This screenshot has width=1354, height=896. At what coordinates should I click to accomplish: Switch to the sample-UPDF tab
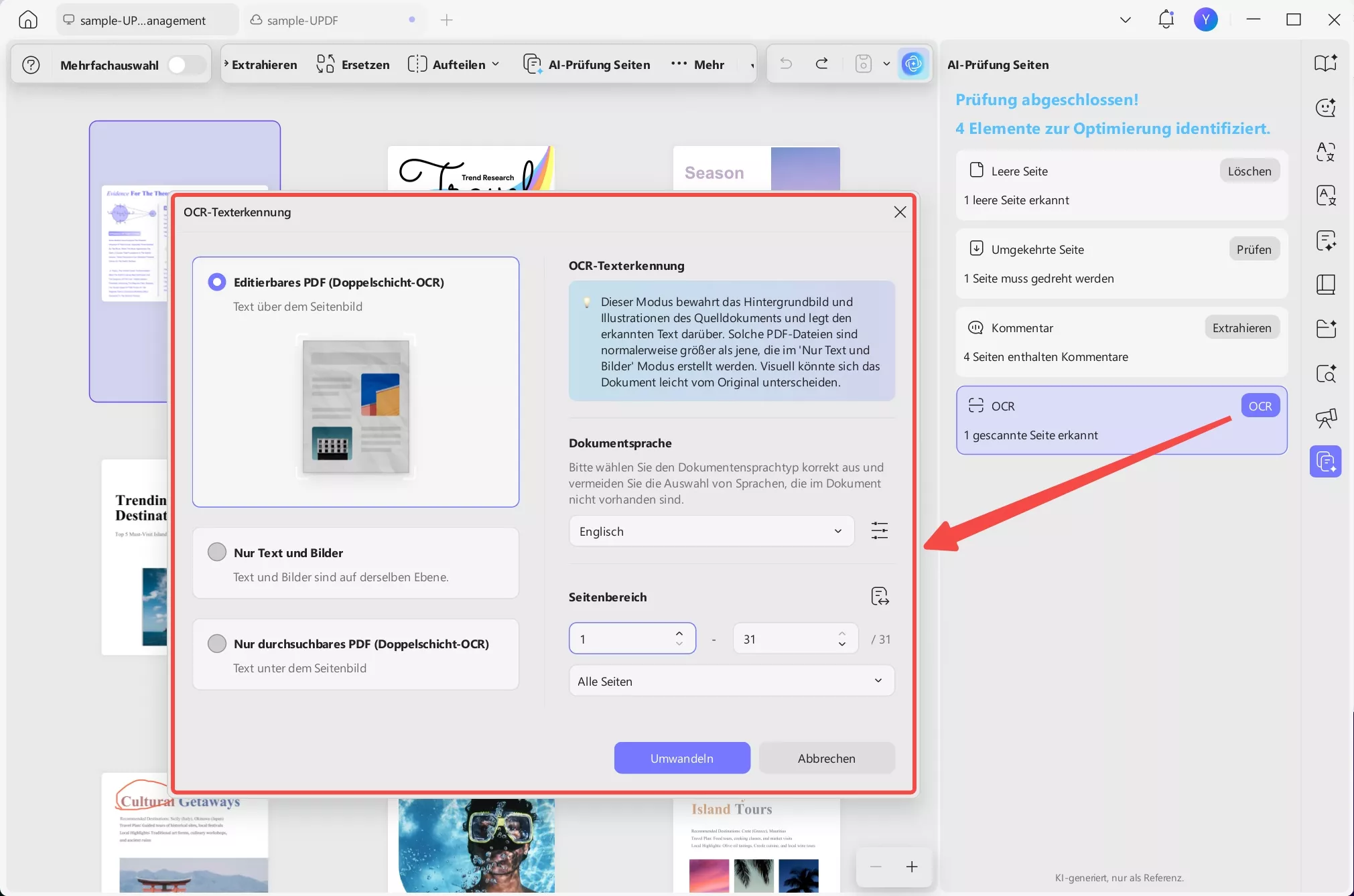pos(303,20)
